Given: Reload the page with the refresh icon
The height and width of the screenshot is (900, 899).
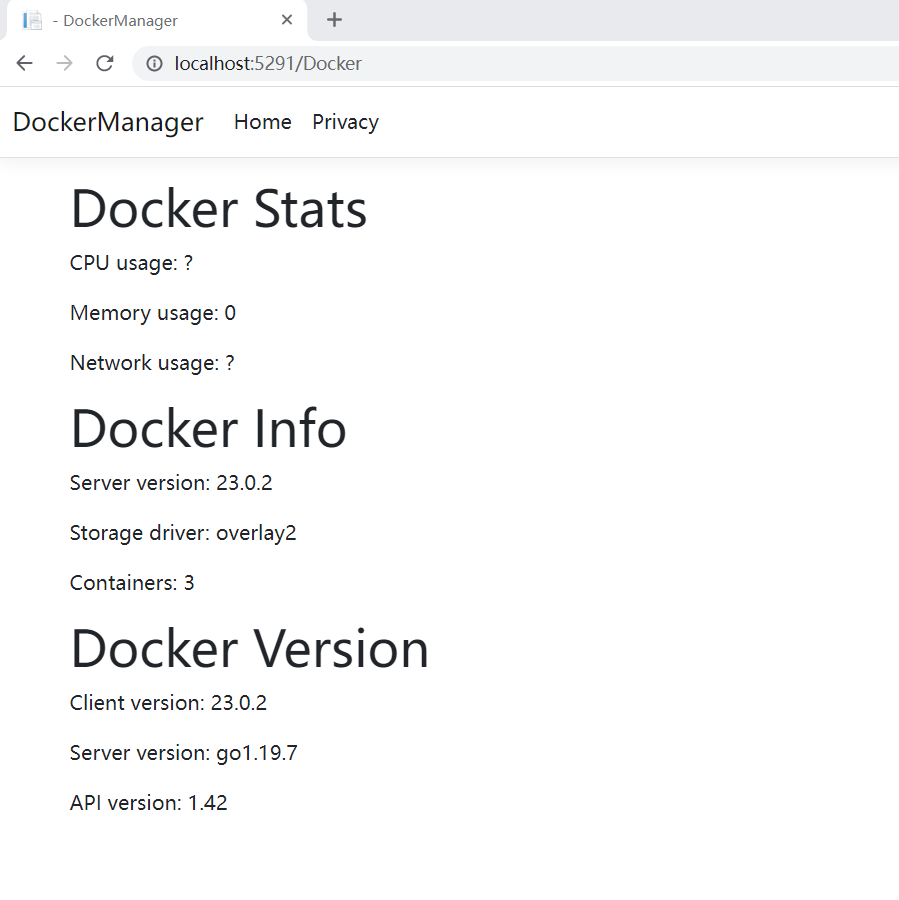Looking at the screenshot, I should tap(104, 63).
